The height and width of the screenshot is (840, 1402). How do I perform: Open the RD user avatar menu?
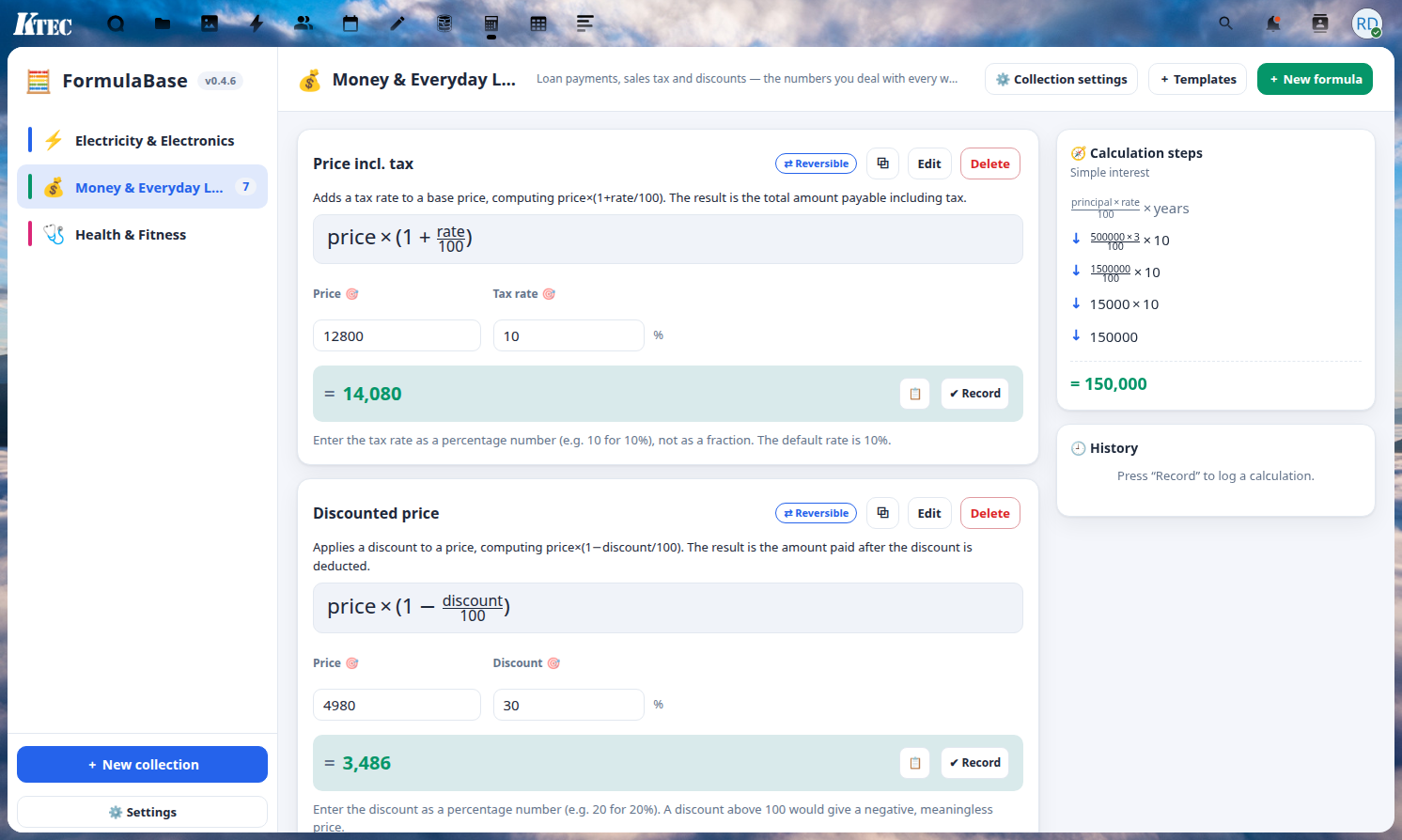coord(1367,23)
